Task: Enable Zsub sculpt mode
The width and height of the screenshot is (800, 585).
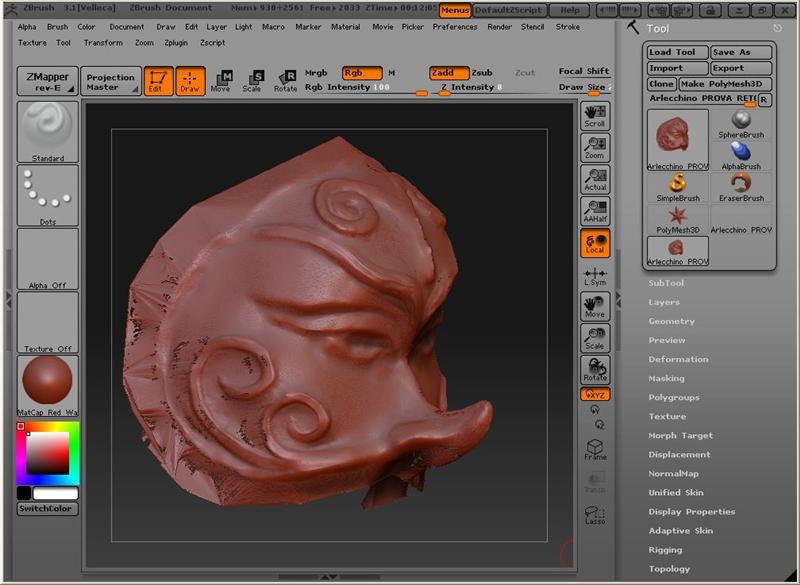Action: pos(482,73)
